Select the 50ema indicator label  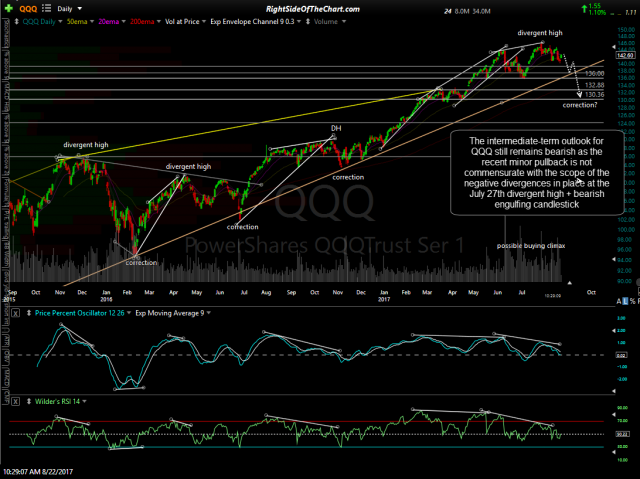77,22
